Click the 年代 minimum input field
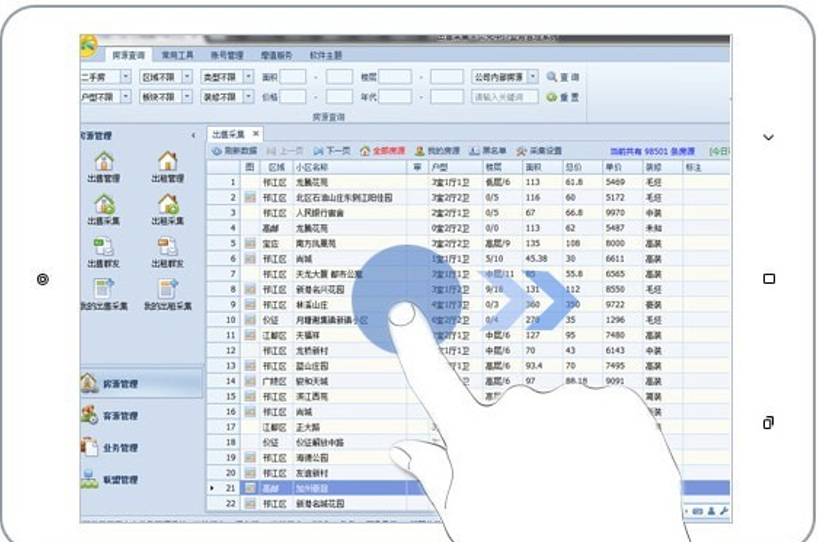Screen dimensions: 818x542 coord(395,97)
